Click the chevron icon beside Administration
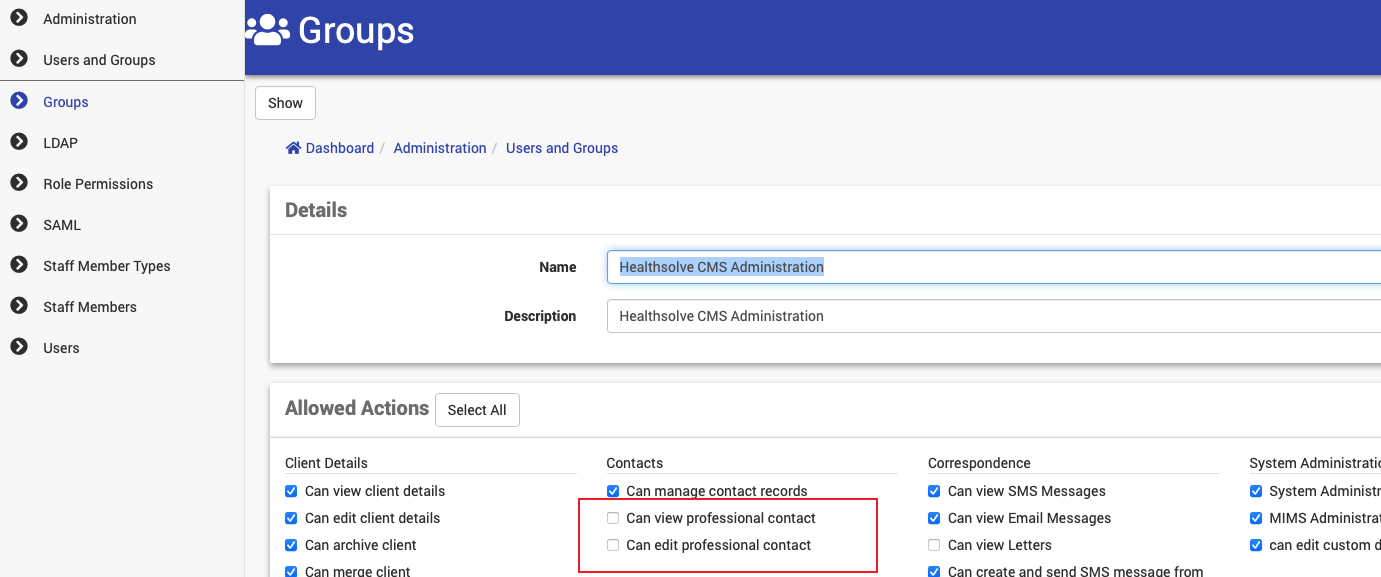The image size is (1381, 577). click(18, 18)
